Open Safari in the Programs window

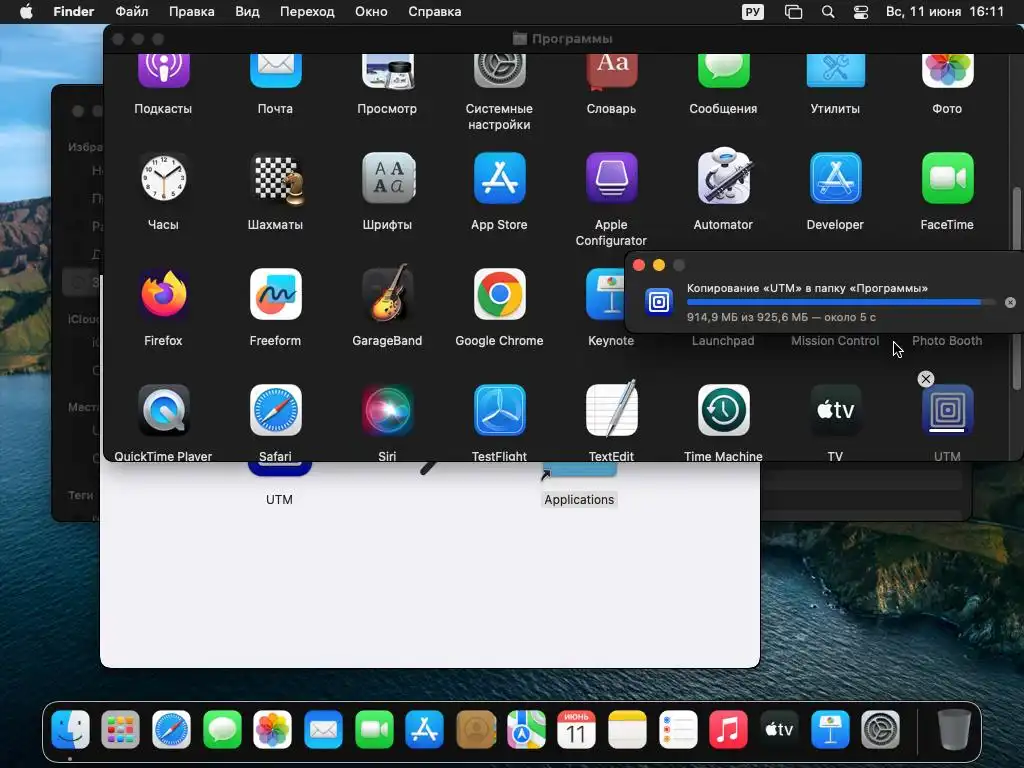[x=276, y=410]
